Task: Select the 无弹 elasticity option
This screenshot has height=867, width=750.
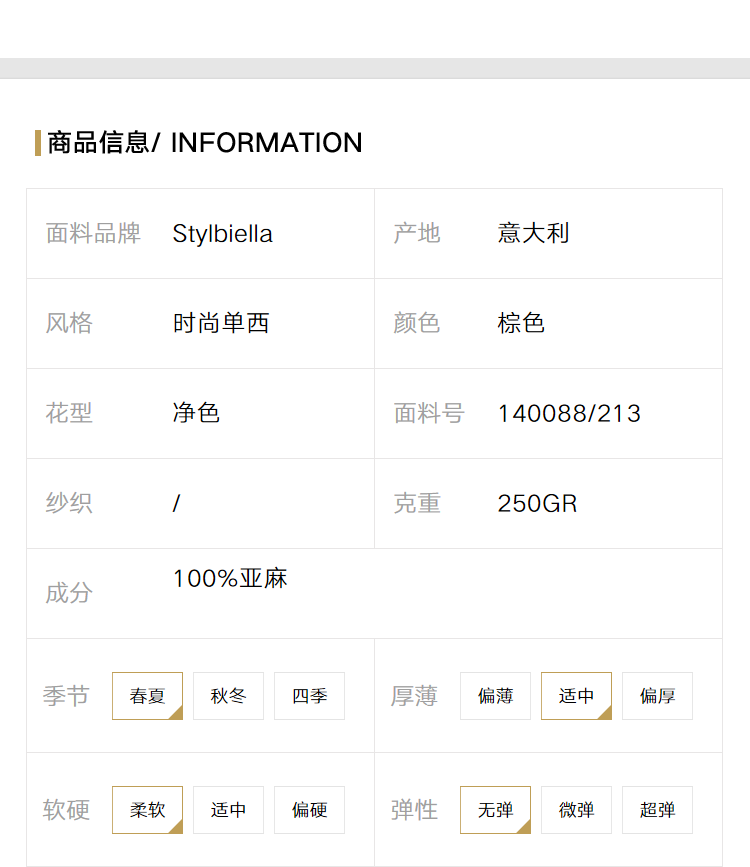Action: (x=495, y=809)
